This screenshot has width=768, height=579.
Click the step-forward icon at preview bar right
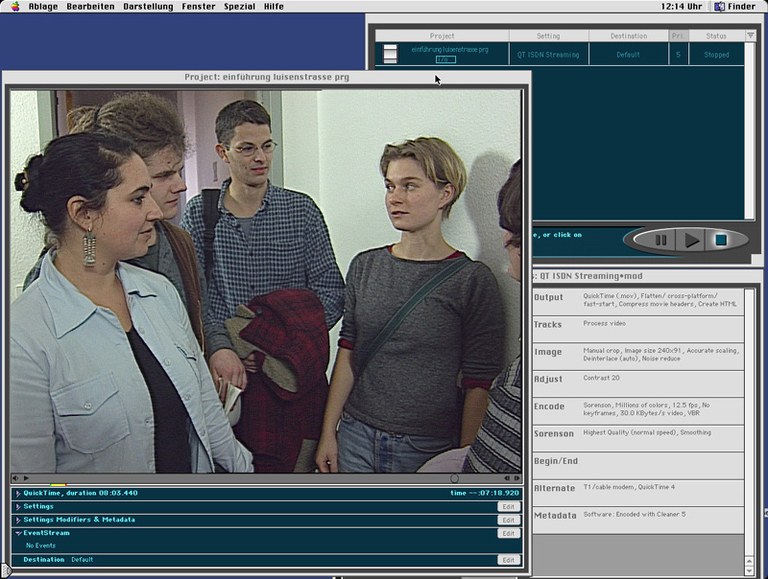click(517, 479)
